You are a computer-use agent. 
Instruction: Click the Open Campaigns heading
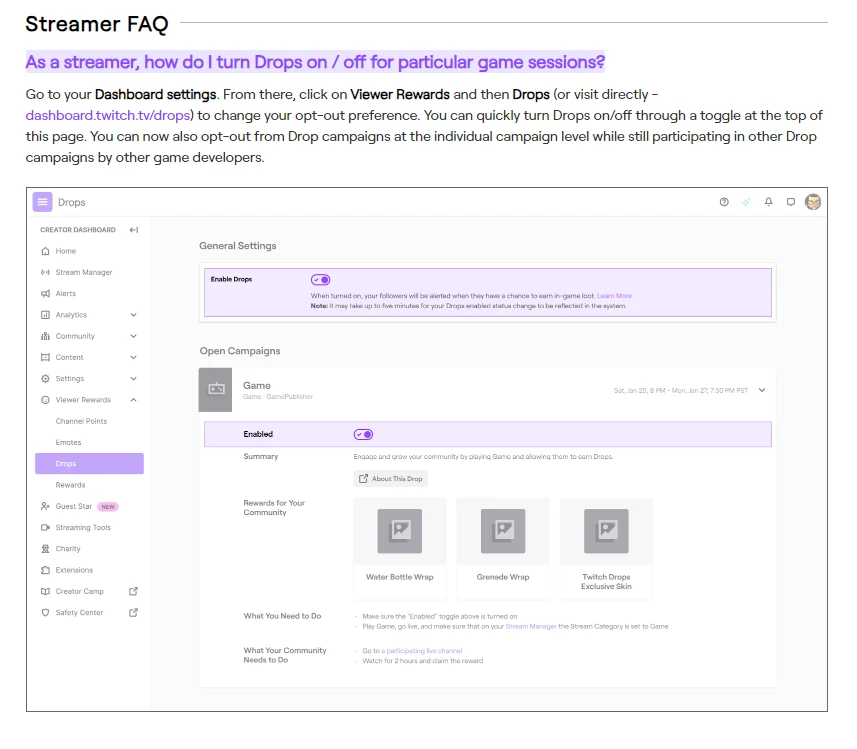(x=240, y=351)
